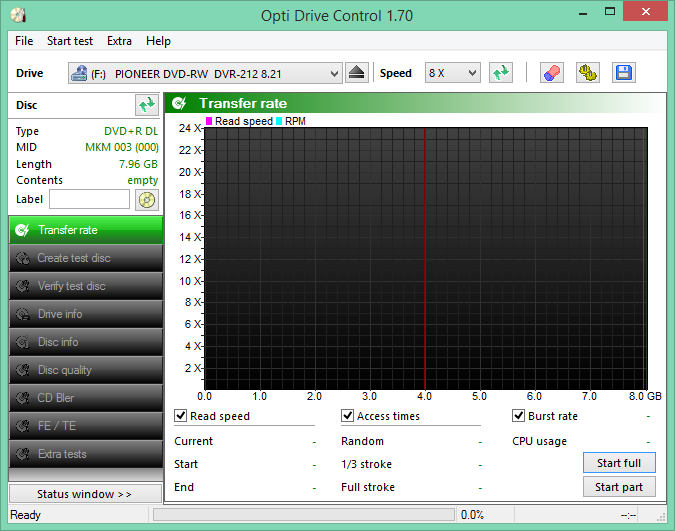Screen dimensions: 675x531
Task: Click the Start full button
Action: 619,463
